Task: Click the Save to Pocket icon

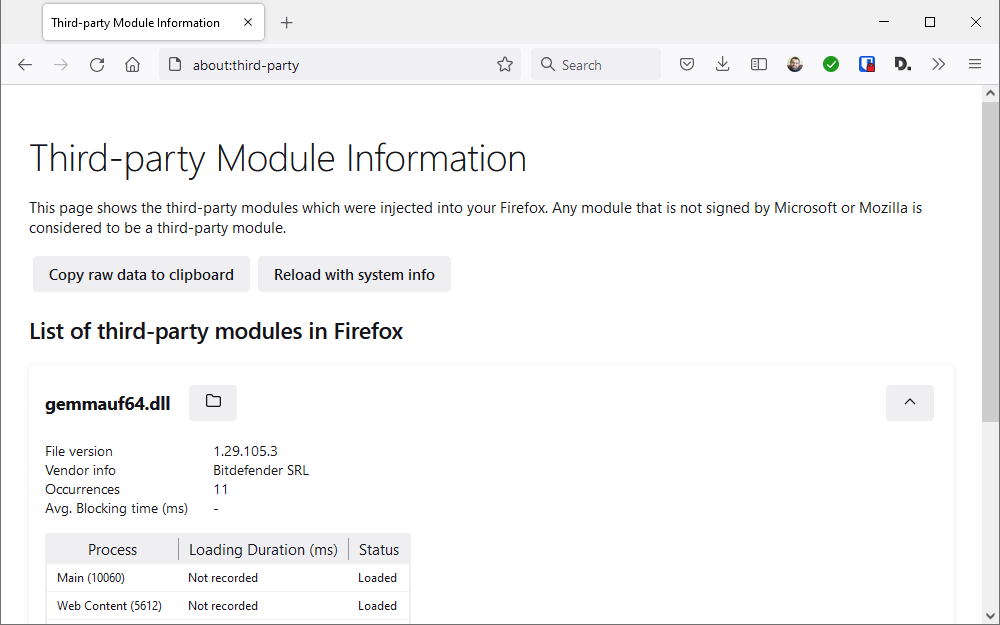Action: click(687, 64)
